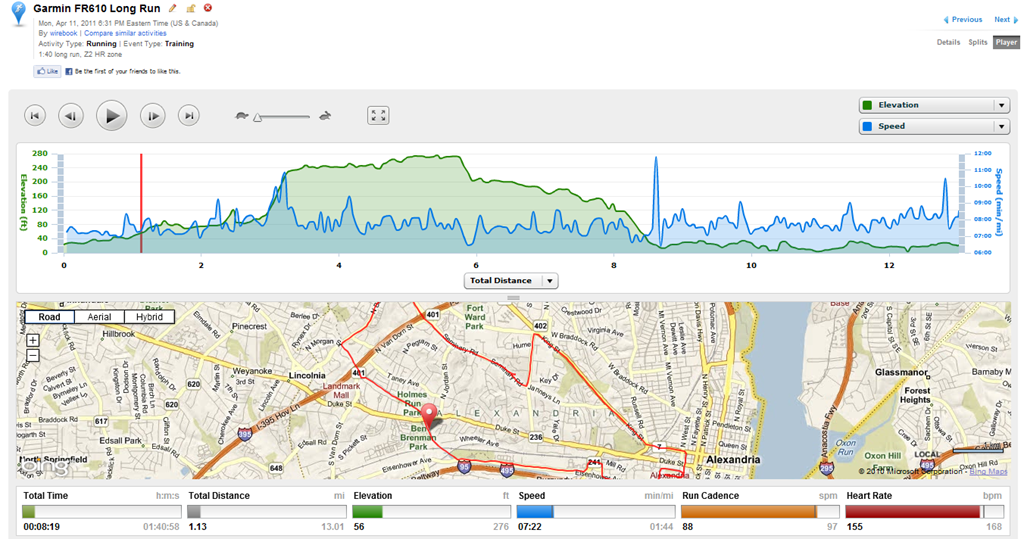This screenshot has height=539, width=1024.
Task: Switch to the Details tab
Action: pos(948,42)
